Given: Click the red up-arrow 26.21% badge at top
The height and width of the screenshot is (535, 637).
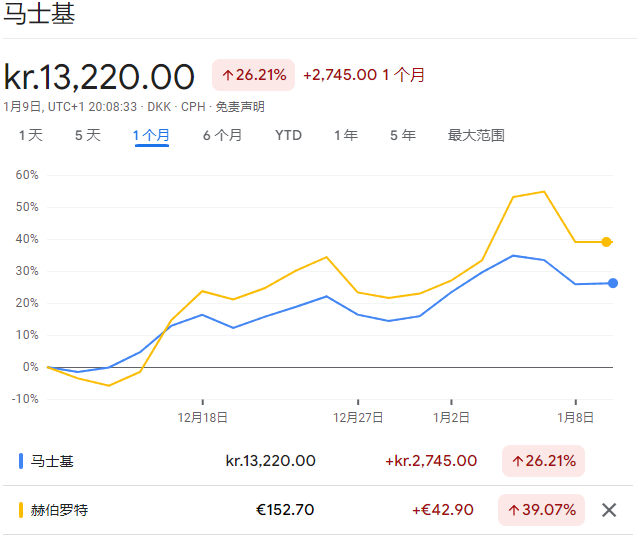Looking at the screenshot, I should pyautogui.click(x=253, y=75).
